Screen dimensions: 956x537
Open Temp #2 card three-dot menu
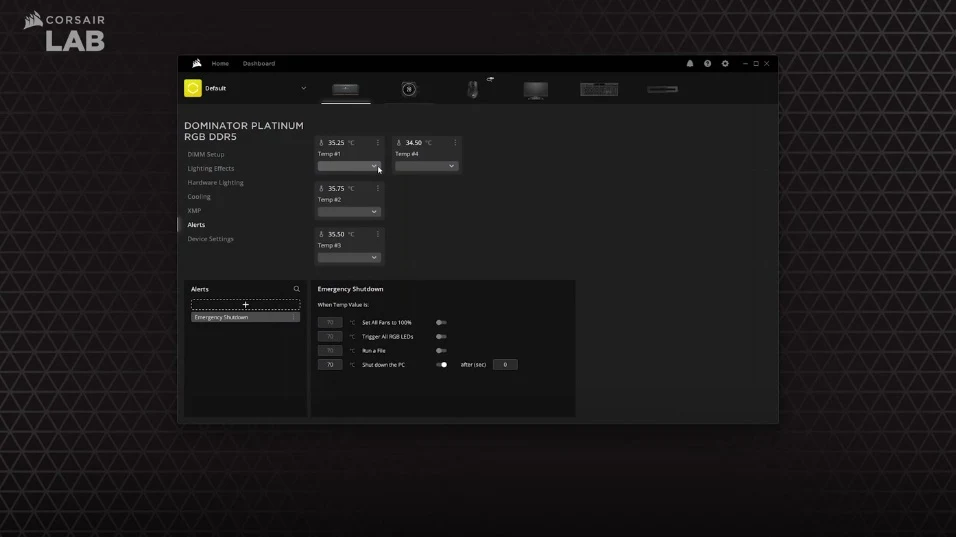pyautogui.click(x=377, y=188)
